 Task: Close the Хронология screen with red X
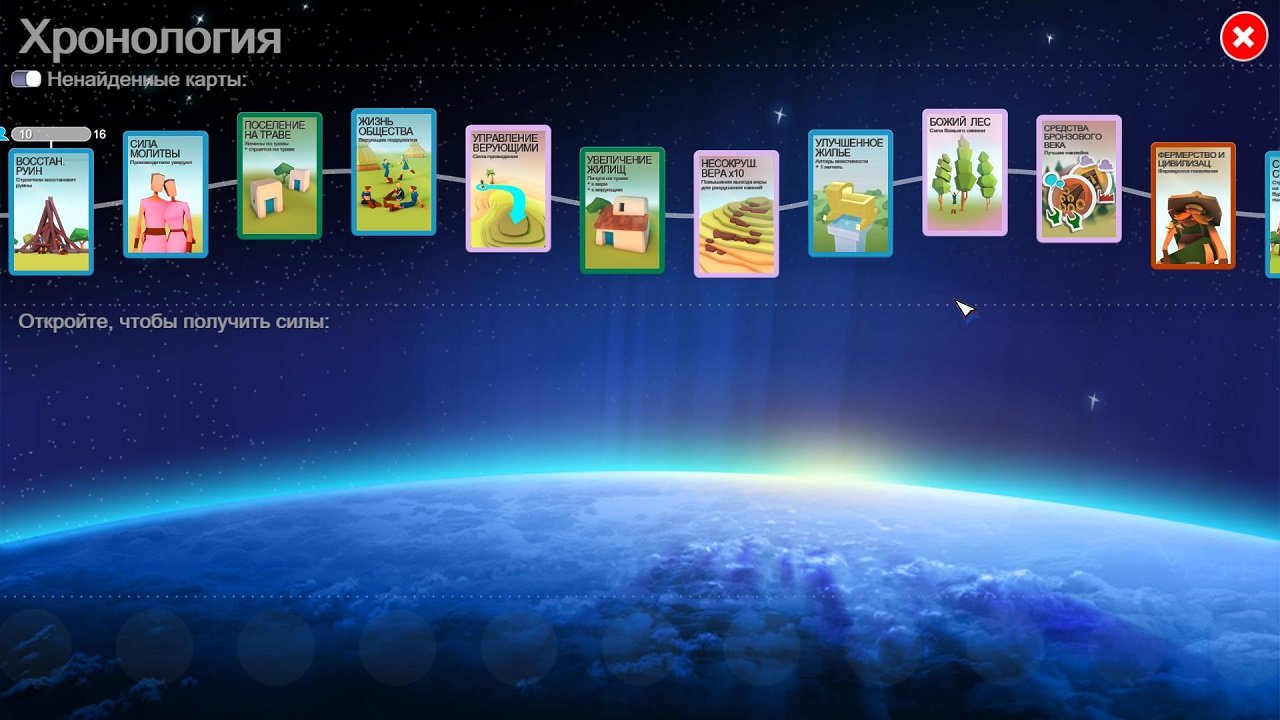[x=1243, y=39]
